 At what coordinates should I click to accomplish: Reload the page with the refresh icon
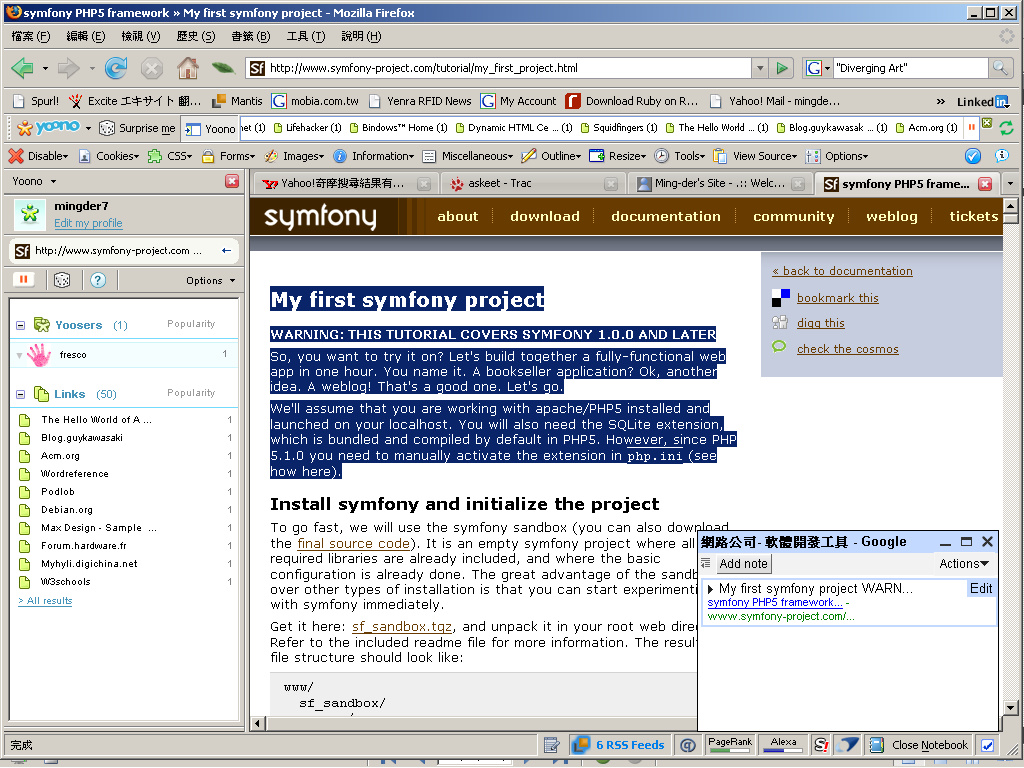(116, 68)
